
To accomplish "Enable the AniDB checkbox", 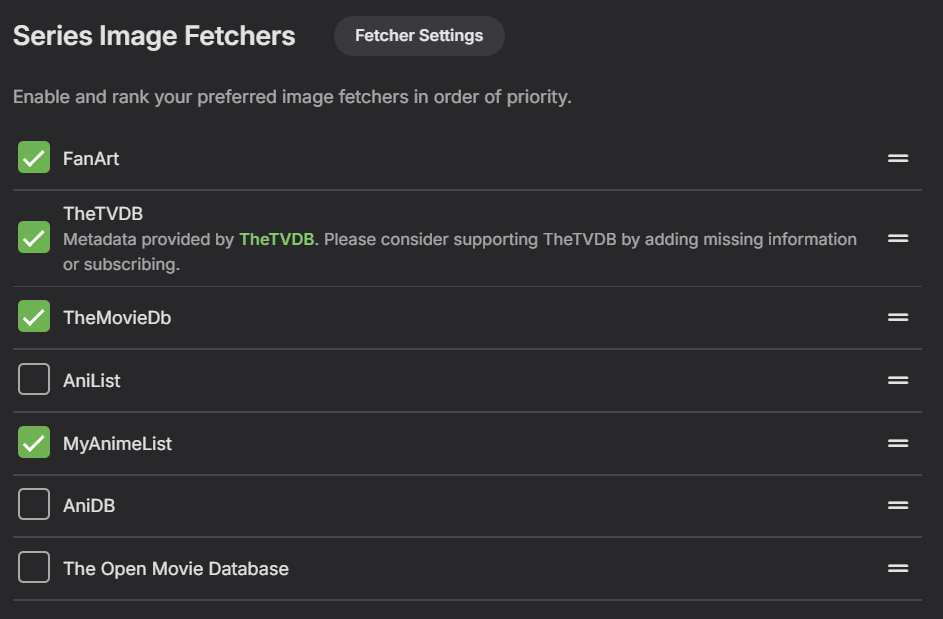I will click(x=34, y=505).
